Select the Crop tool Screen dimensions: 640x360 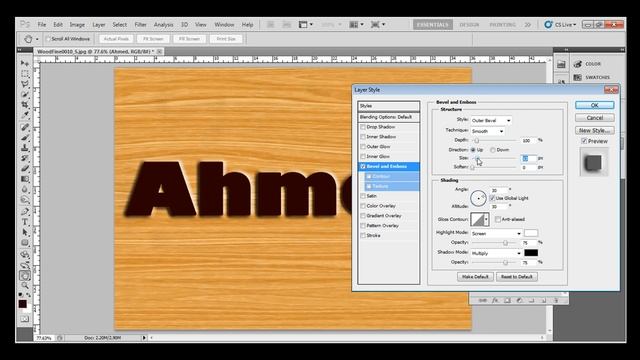click(25, 105)
